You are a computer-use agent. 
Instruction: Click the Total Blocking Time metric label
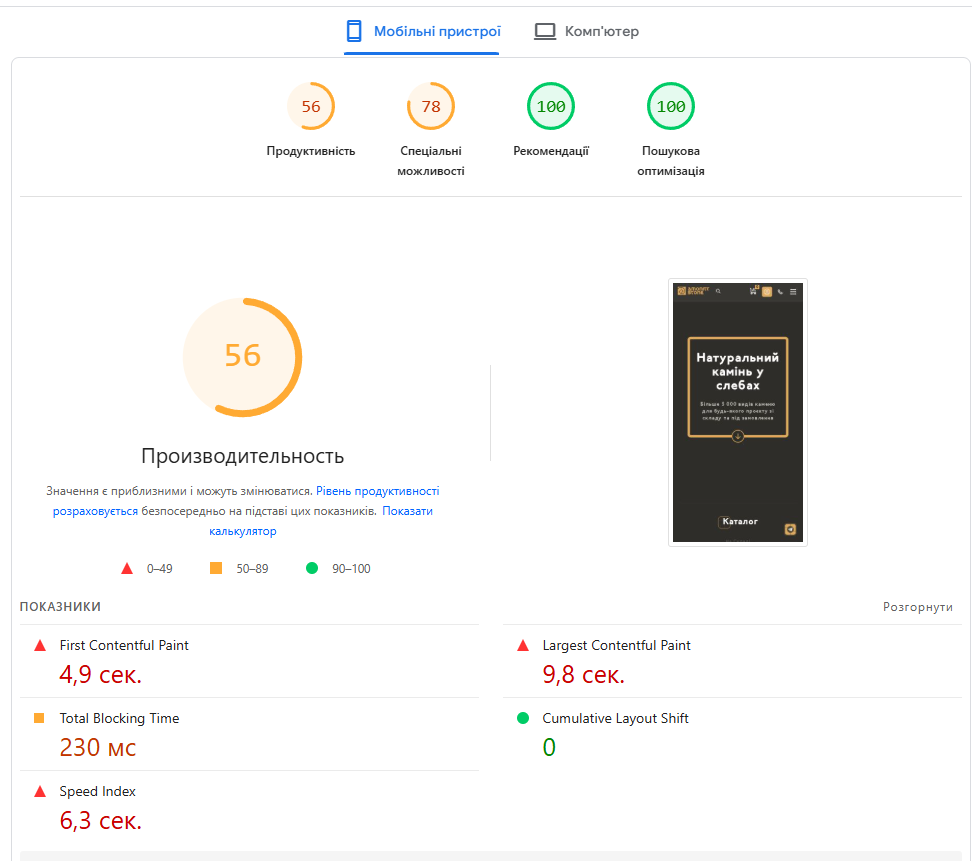[x=119, y=718]
